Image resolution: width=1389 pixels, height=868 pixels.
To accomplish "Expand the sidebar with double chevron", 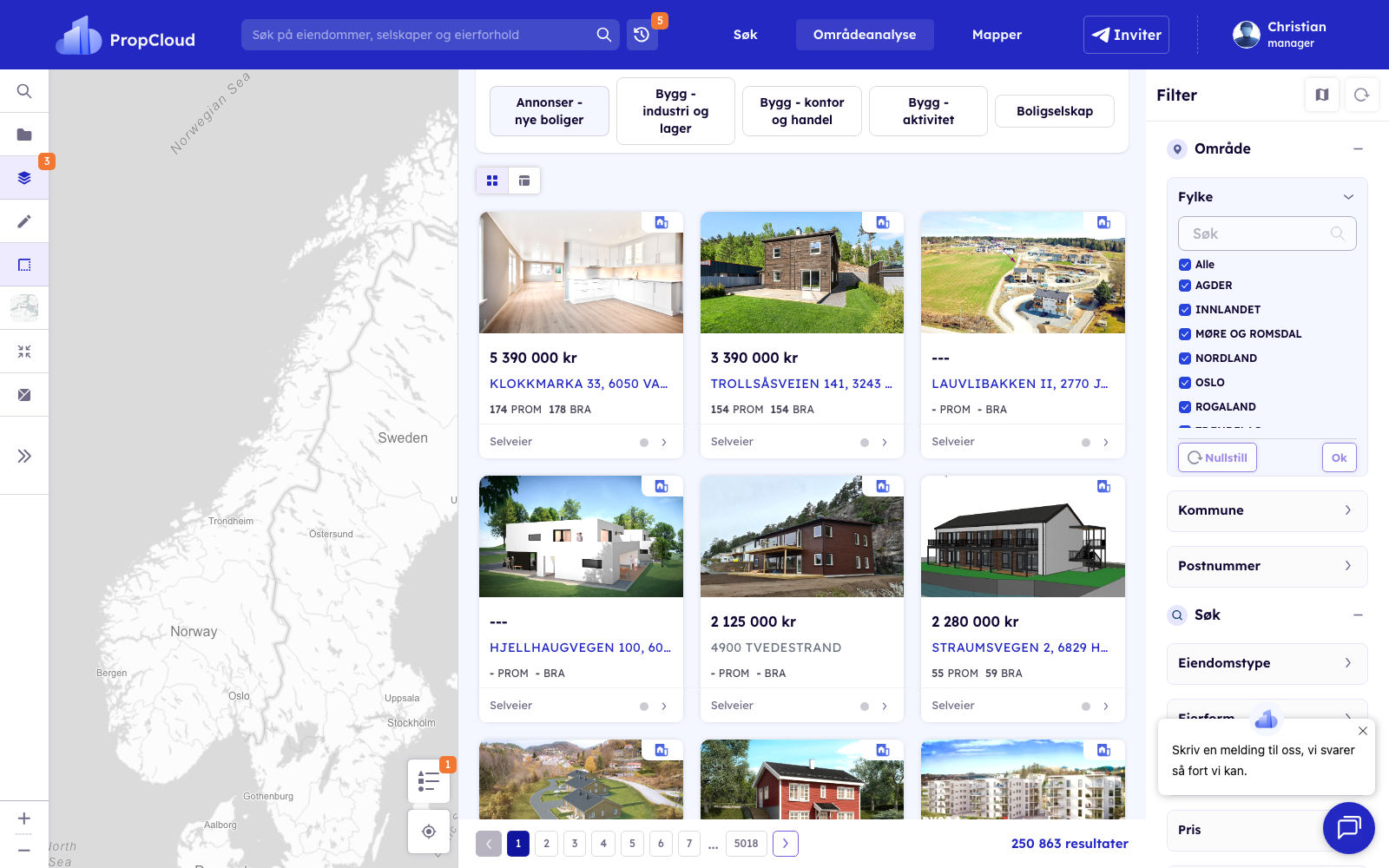I will pos(24,456).
